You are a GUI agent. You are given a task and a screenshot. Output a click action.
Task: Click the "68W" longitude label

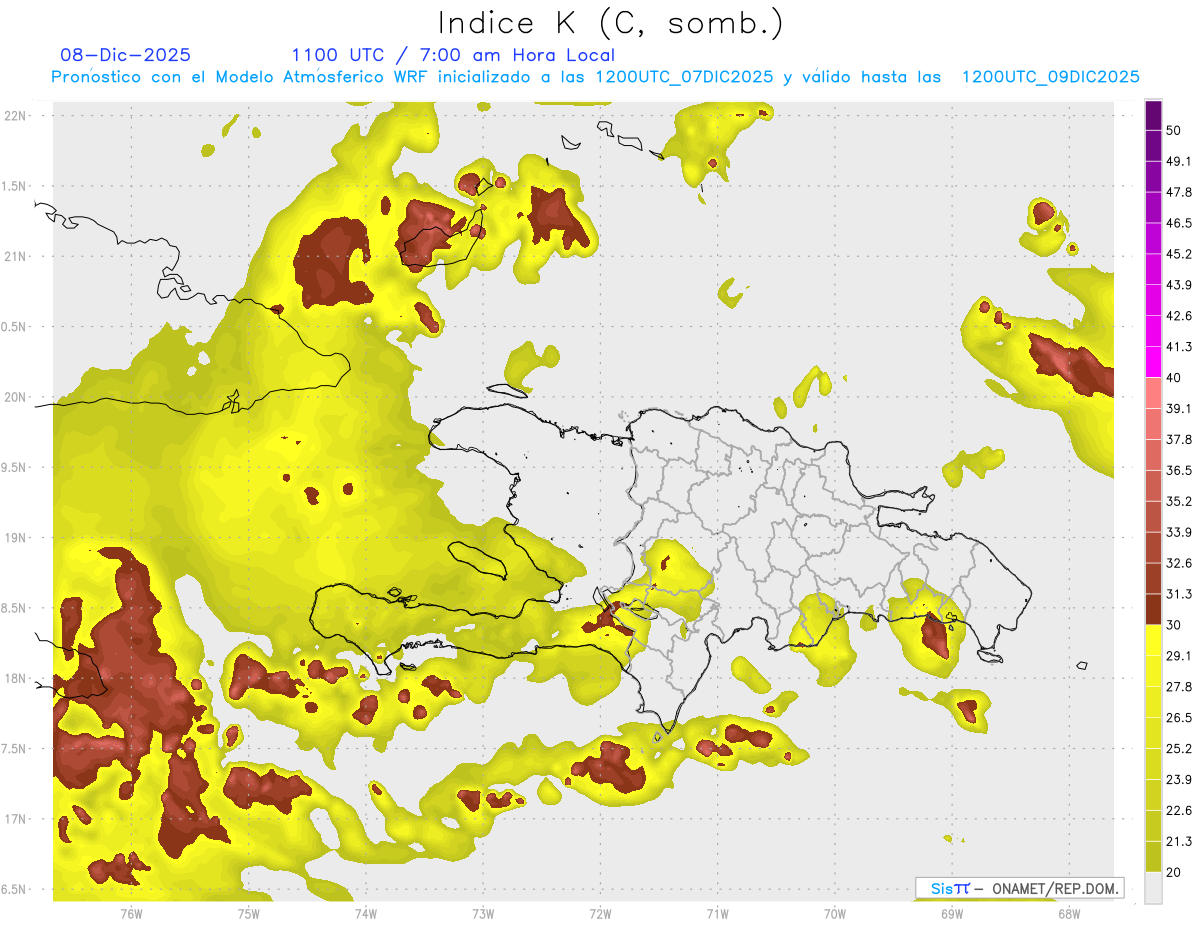1068,913
